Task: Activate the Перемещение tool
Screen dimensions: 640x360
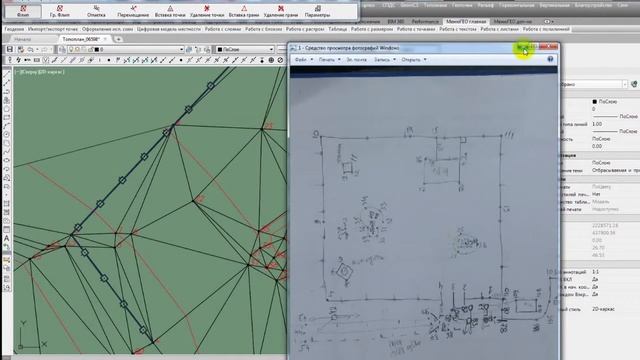Action: pyautogui.click(x=133, y=11)
